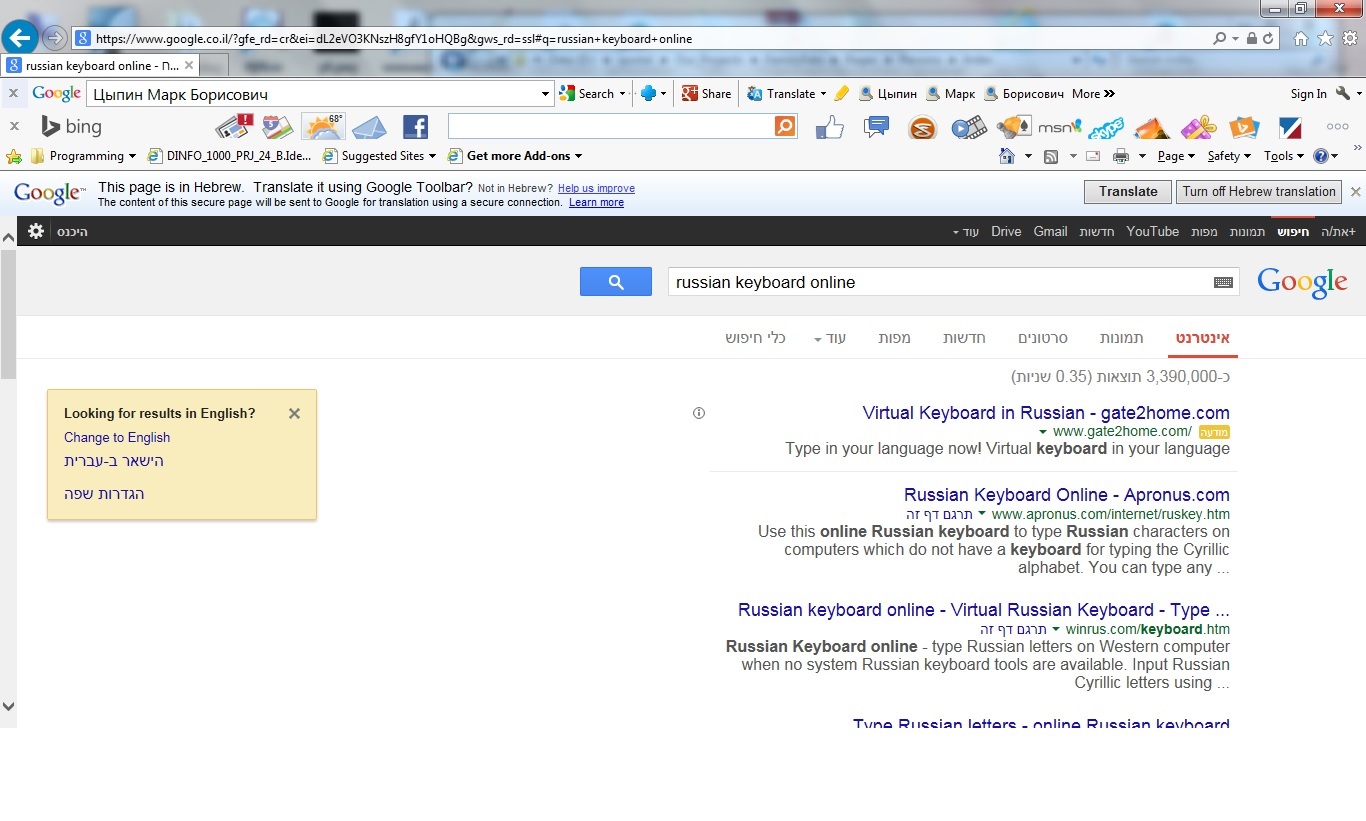This screenshot has width=1366, height=821.
Task: Click the video film-reel icon
Action: tap(968, 127)
